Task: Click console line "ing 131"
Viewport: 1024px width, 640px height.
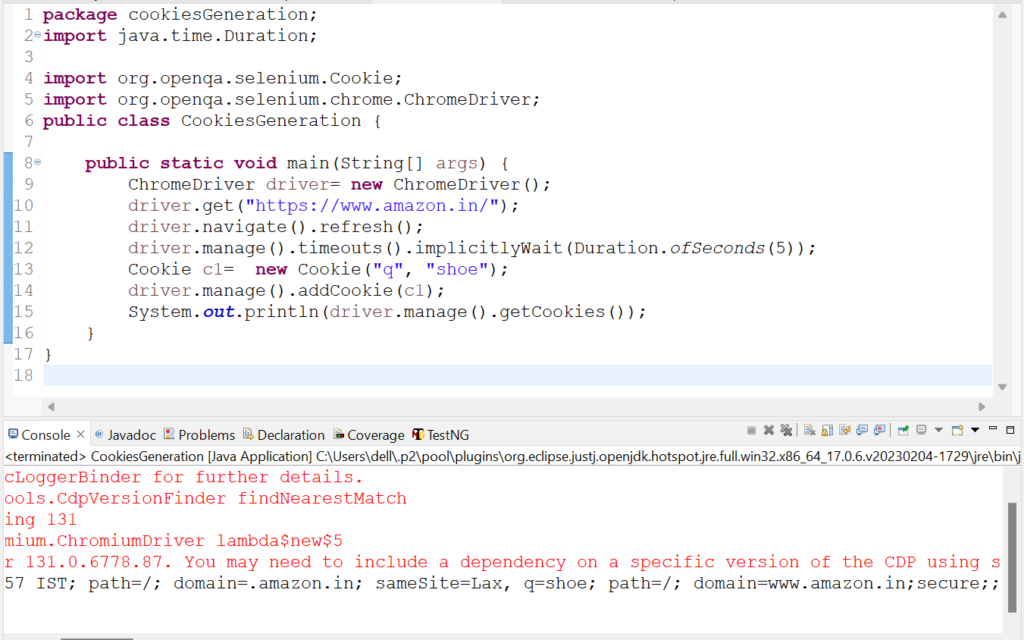Action: (40, 520)
